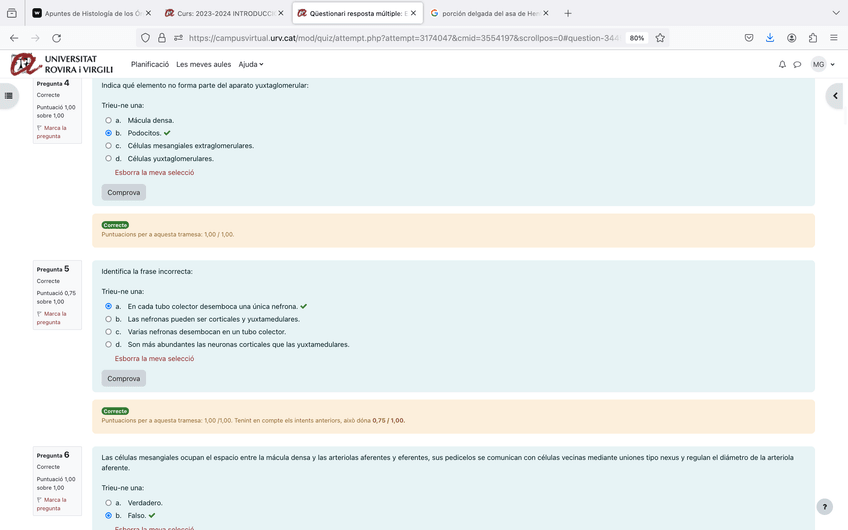
Task: Open Les meves aules menu item
Action: coord(203,64)
